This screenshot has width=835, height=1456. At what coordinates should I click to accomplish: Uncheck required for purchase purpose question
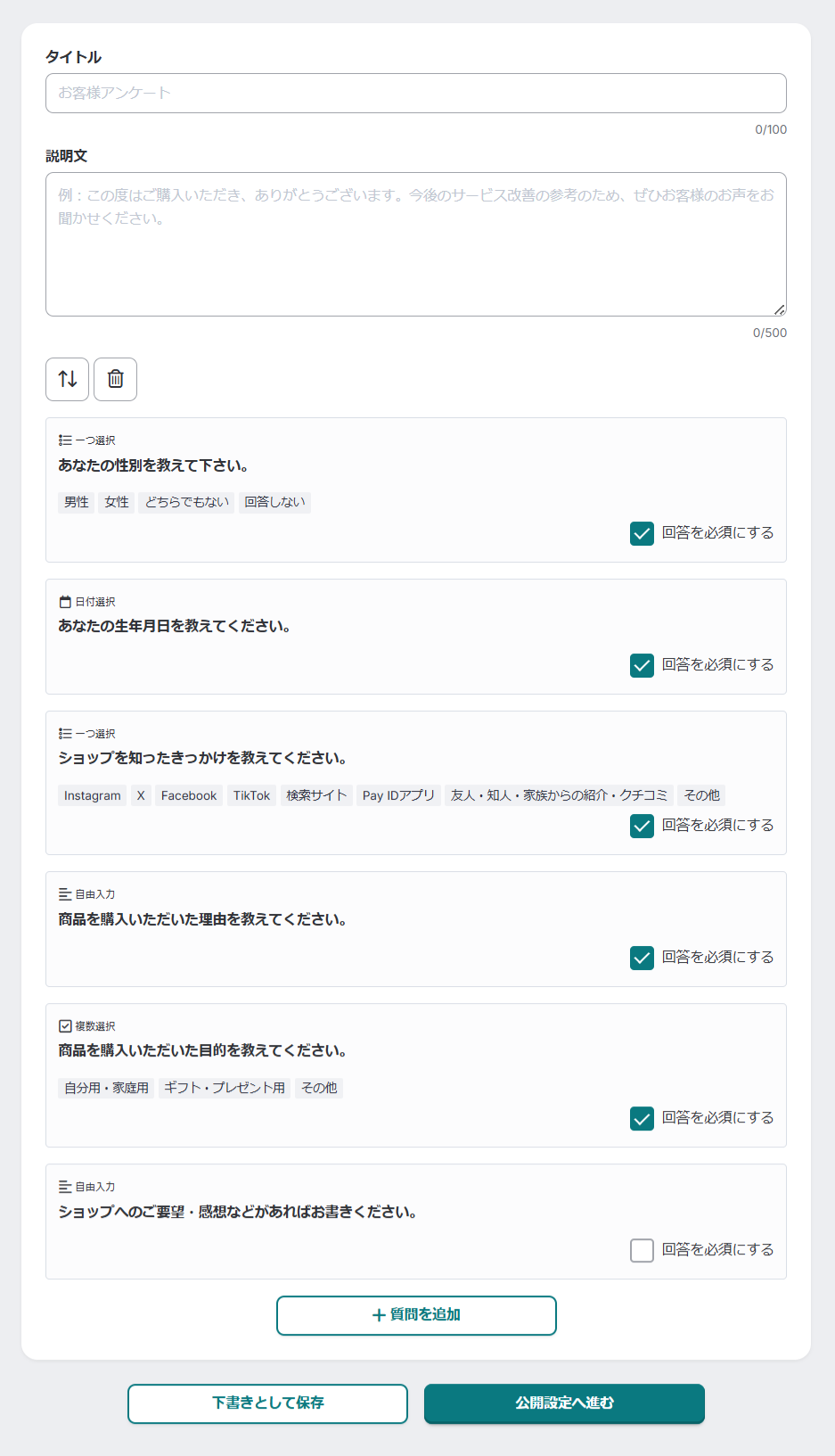point(642,1118)
